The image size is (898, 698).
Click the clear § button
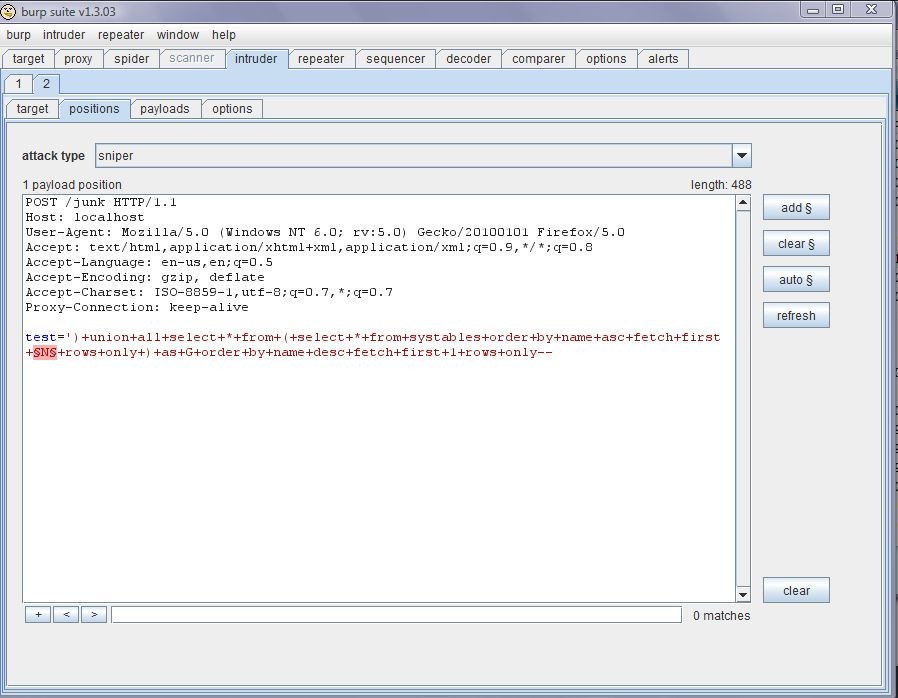796,244
